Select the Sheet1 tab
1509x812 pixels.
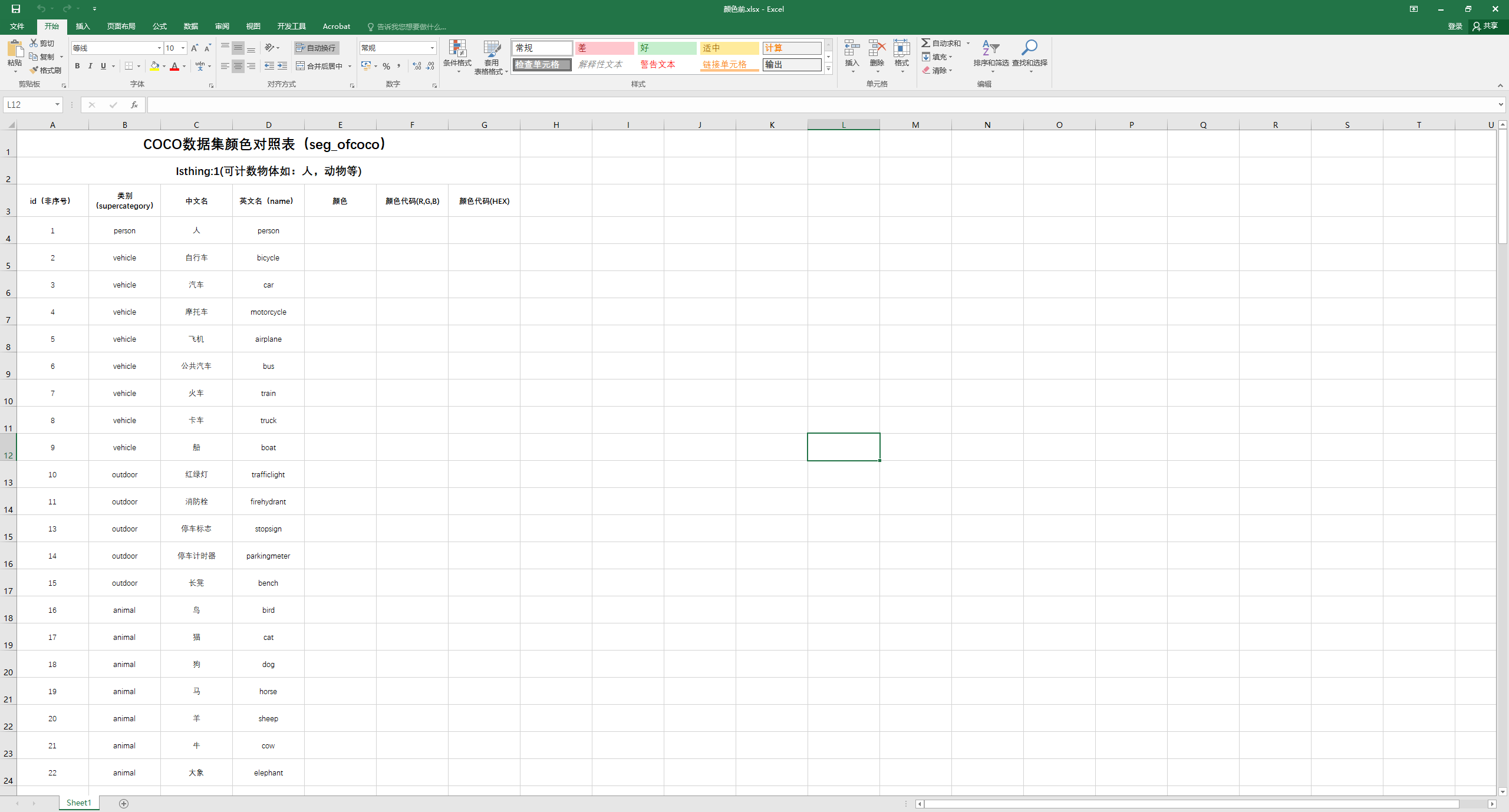(79, 803)
